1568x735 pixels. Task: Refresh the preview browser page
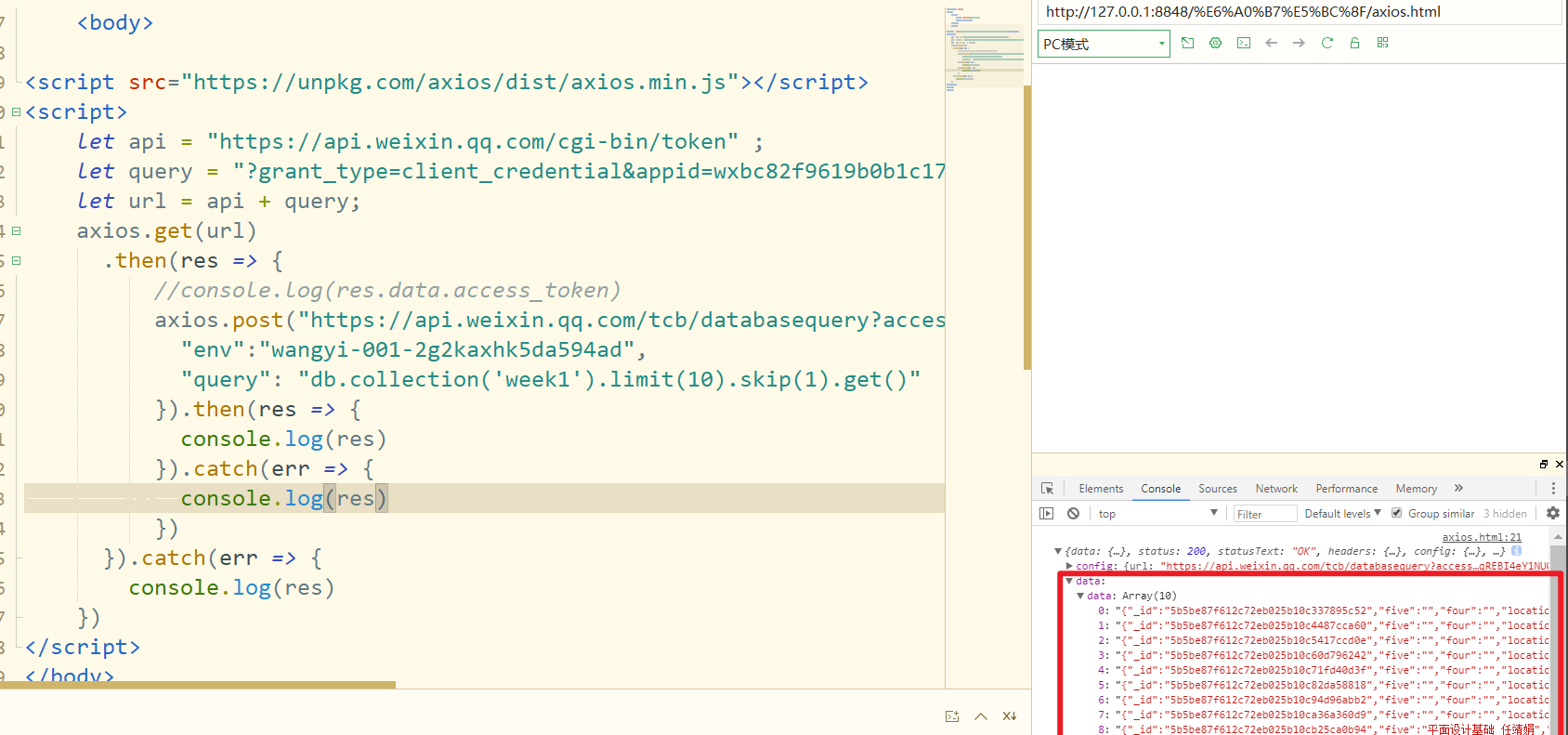pos(1326,43)
